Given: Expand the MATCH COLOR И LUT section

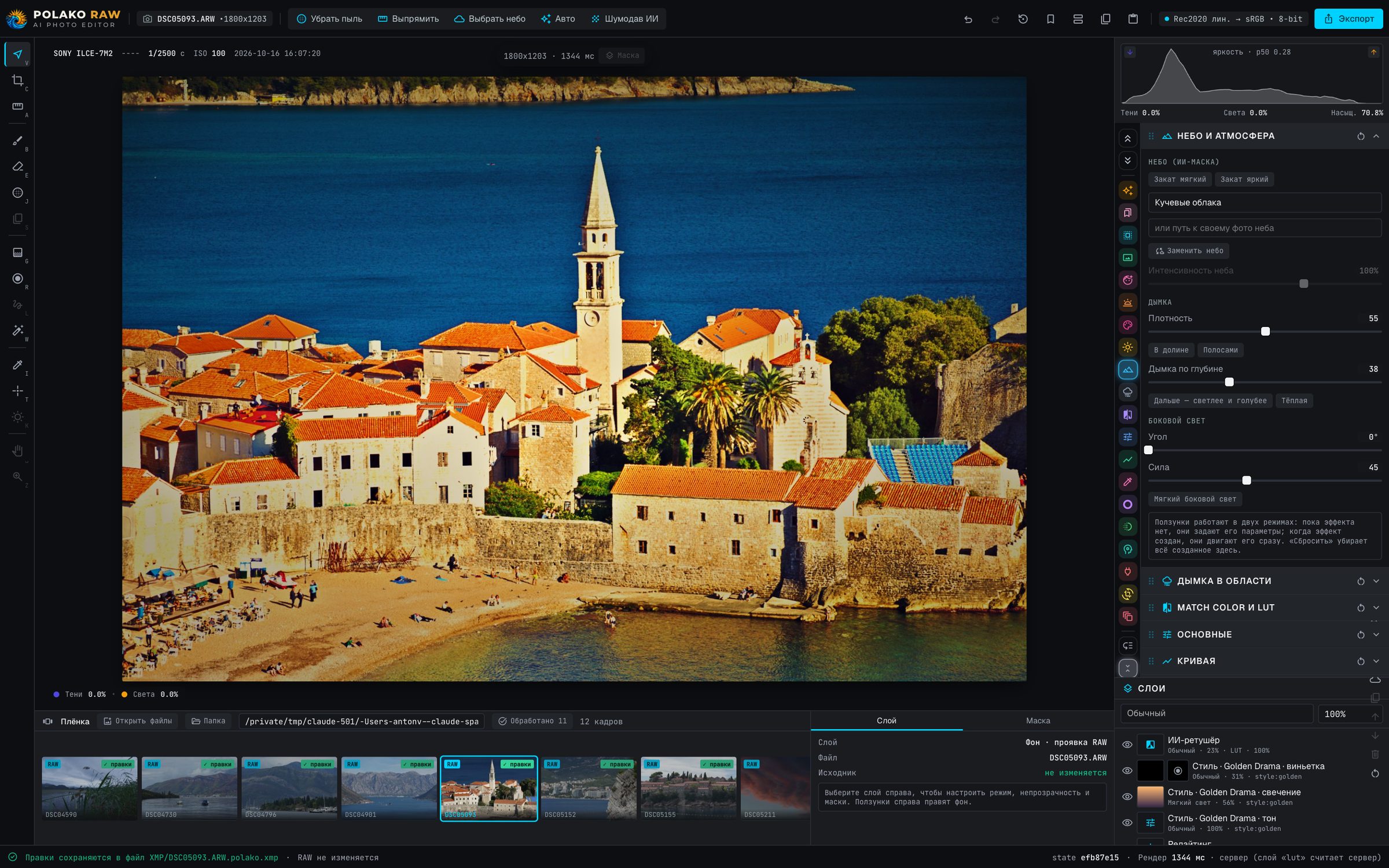Looking at the screenshot, I should tap(1376, 608).
